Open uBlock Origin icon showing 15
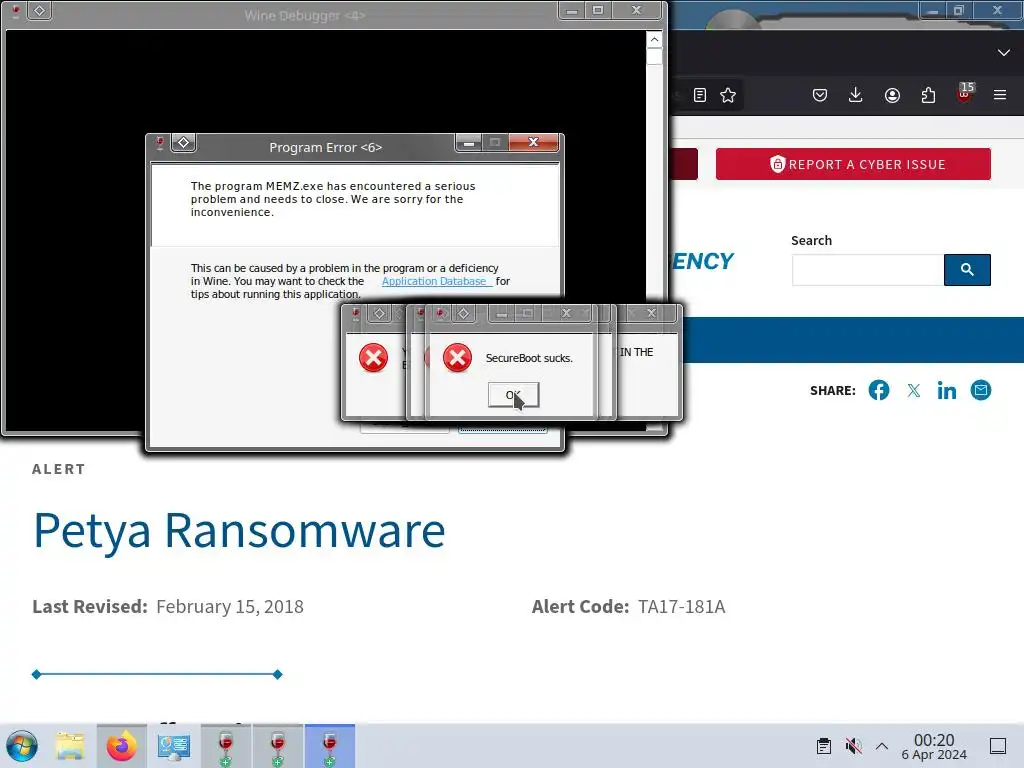The height and width of the screenshot is (768, 1024). 965,93
